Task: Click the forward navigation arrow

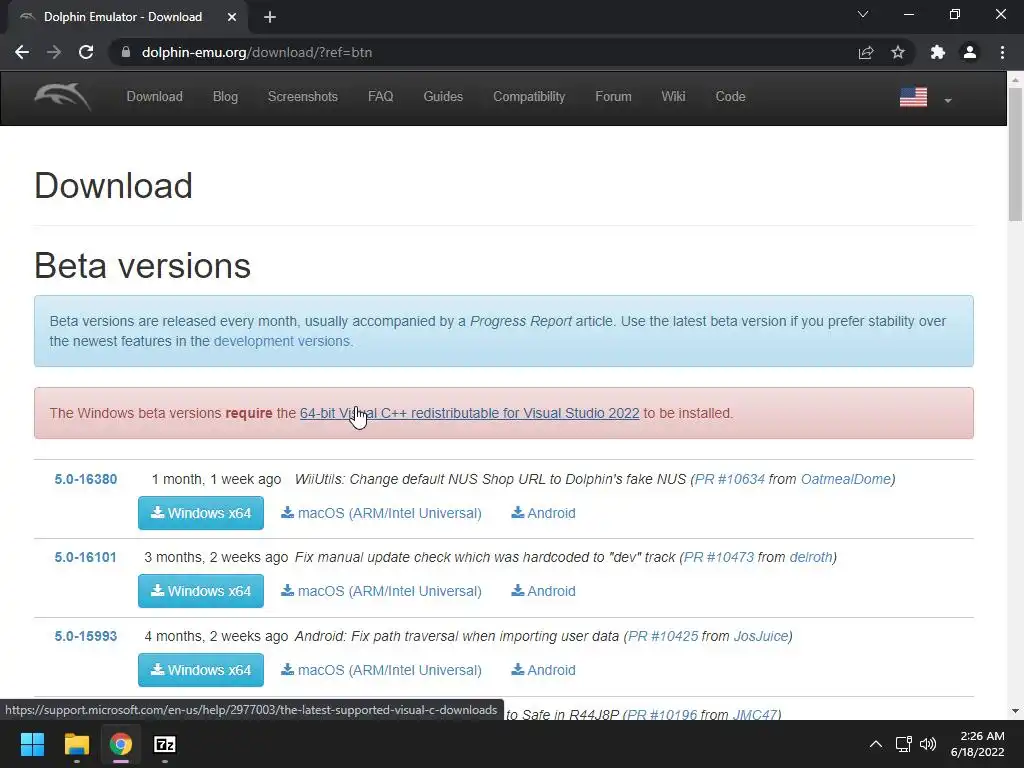Action: (x=54, y=52)
